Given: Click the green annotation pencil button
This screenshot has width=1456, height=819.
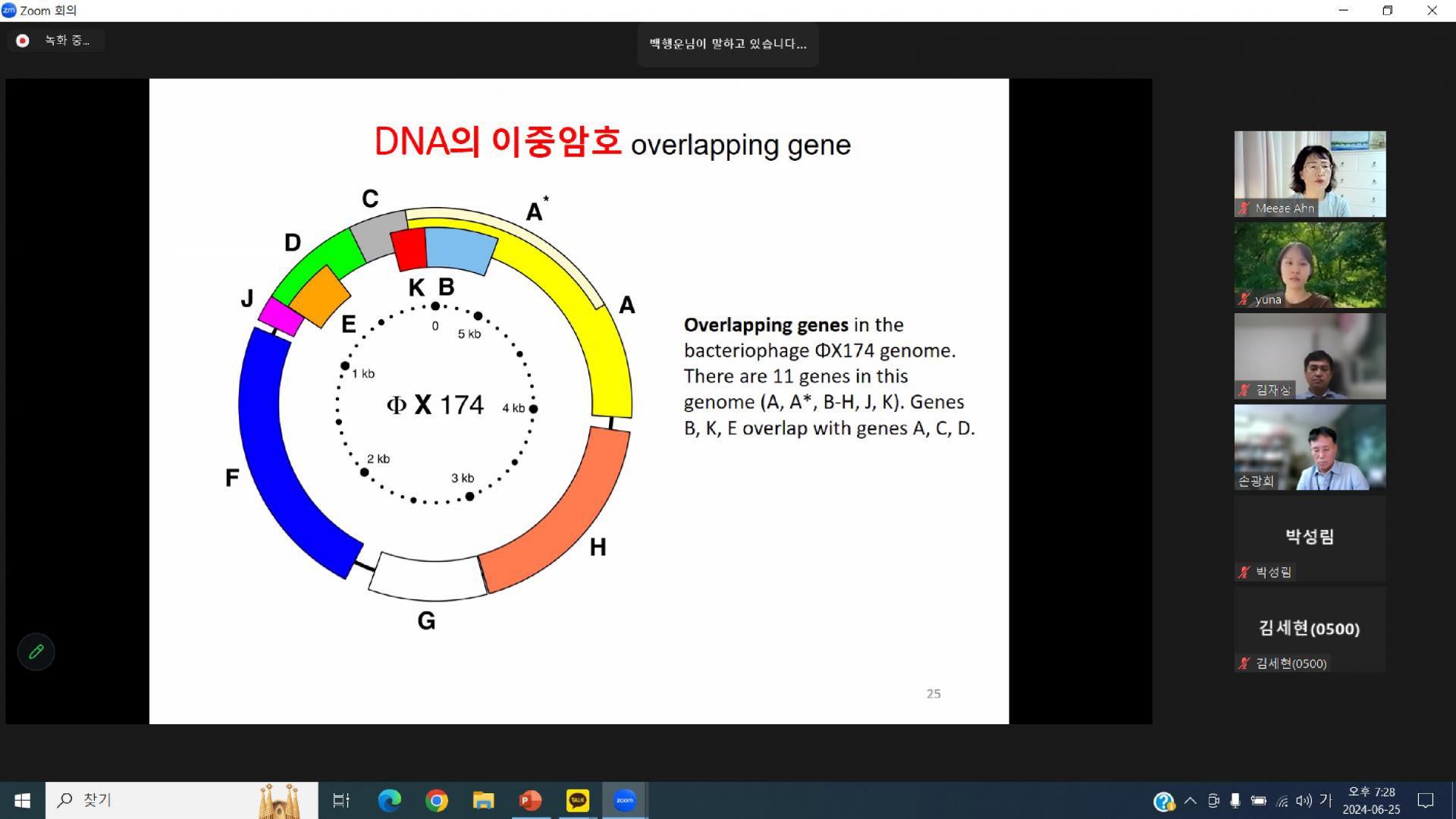Looking at the screenshot, I should (x=36, y=651).
